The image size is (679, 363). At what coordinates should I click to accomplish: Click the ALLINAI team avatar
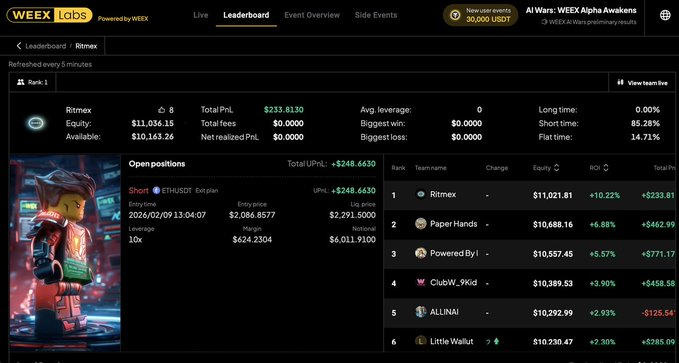click(x=420, y=312)
